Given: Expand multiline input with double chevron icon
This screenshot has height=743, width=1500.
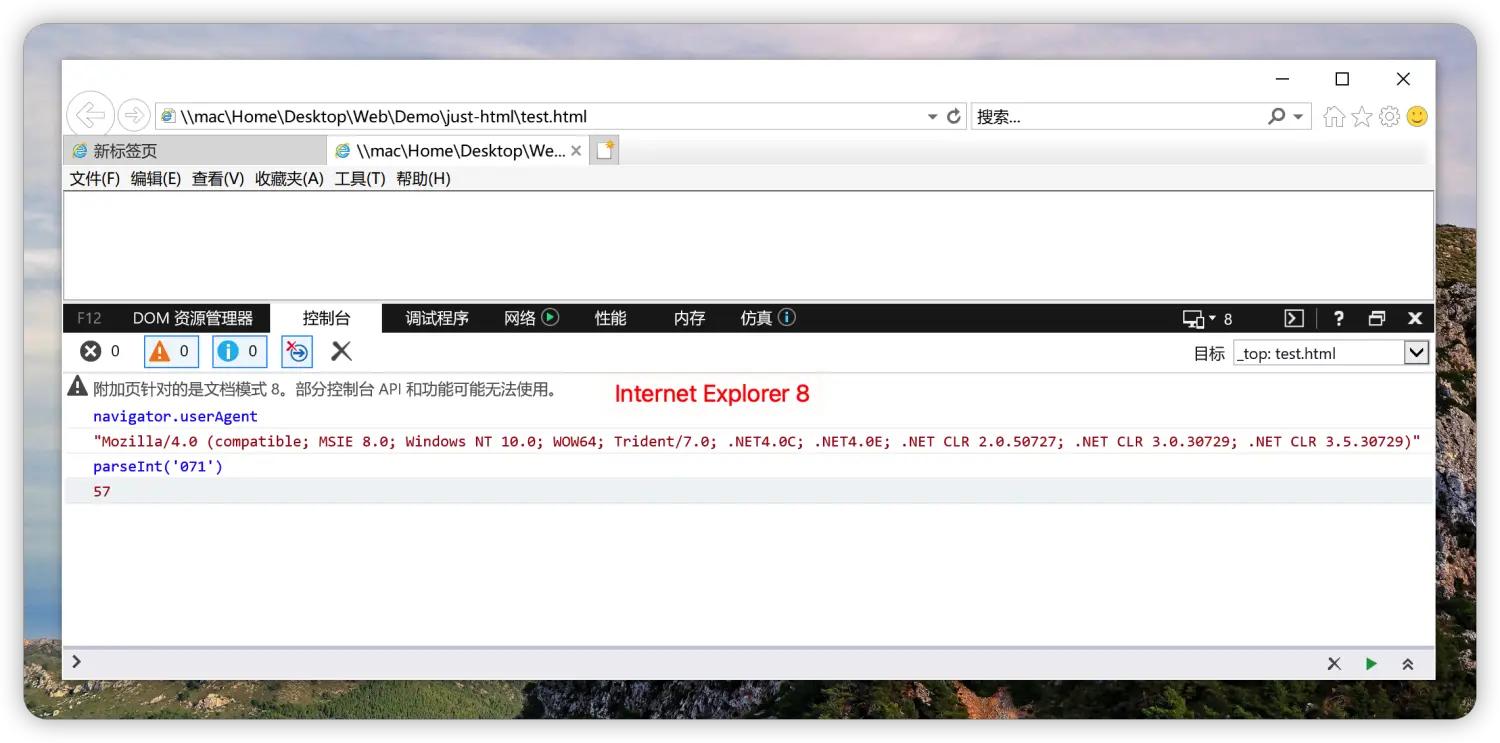Looking at the screenshot, I should pyautogui.click(x=1408, y=664).
